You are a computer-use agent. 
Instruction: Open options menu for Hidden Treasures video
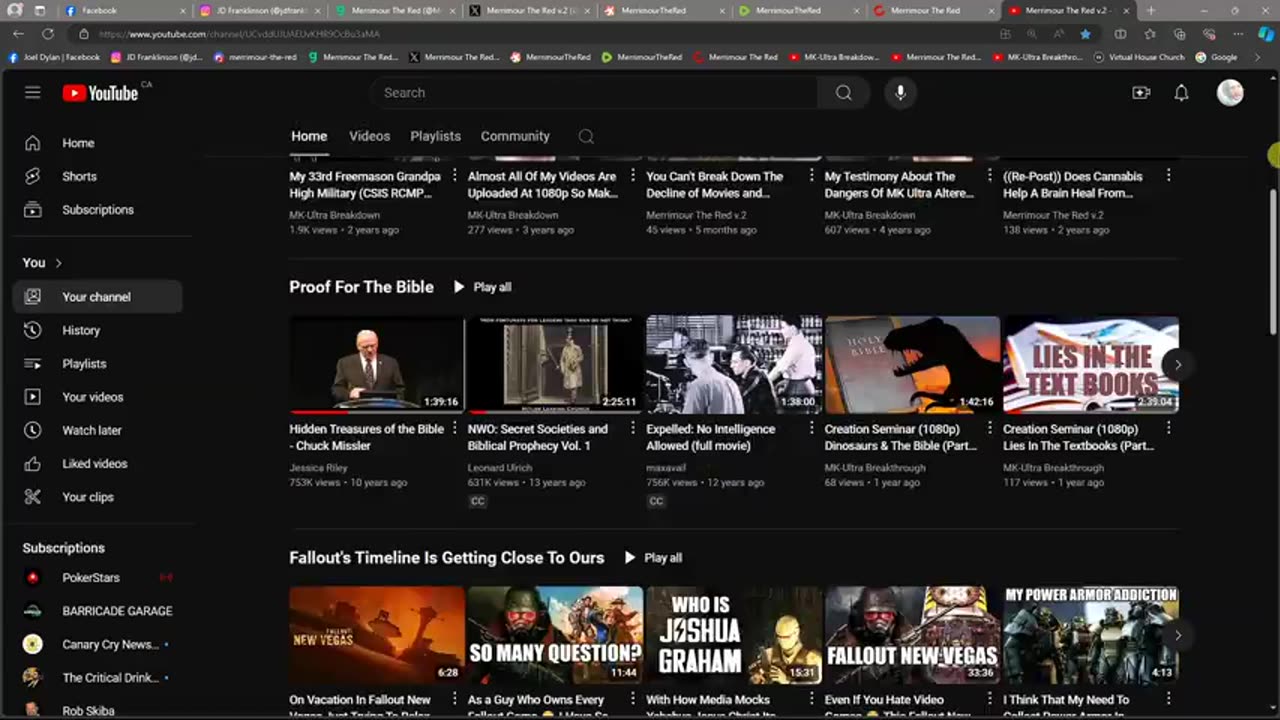click(x=454, y=429)
